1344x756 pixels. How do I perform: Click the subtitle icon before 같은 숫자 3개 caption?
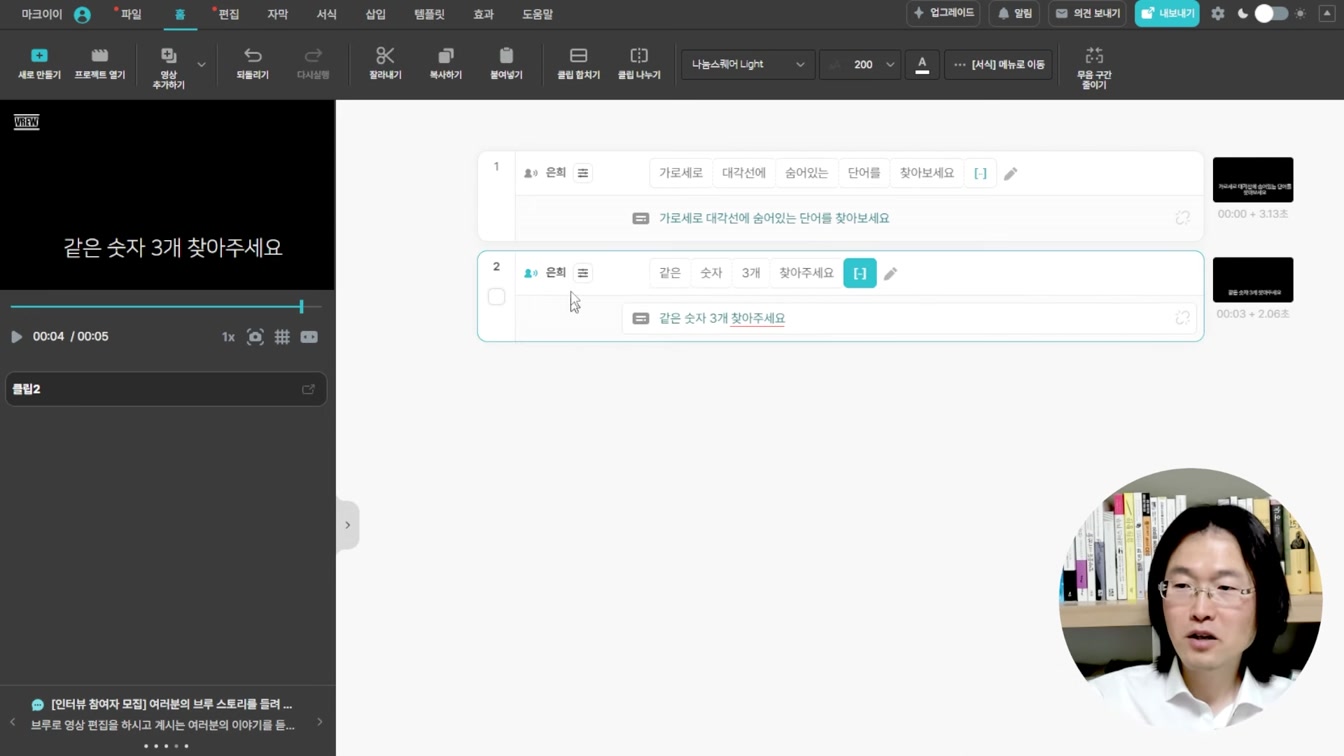click(641, 318)
